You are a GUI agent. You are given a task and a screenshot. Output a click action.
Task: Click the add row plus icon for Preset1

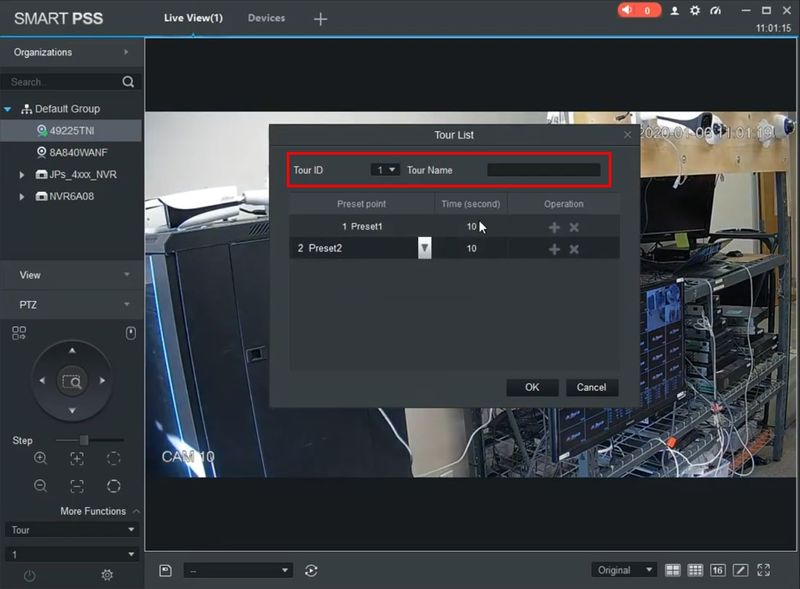554,227
